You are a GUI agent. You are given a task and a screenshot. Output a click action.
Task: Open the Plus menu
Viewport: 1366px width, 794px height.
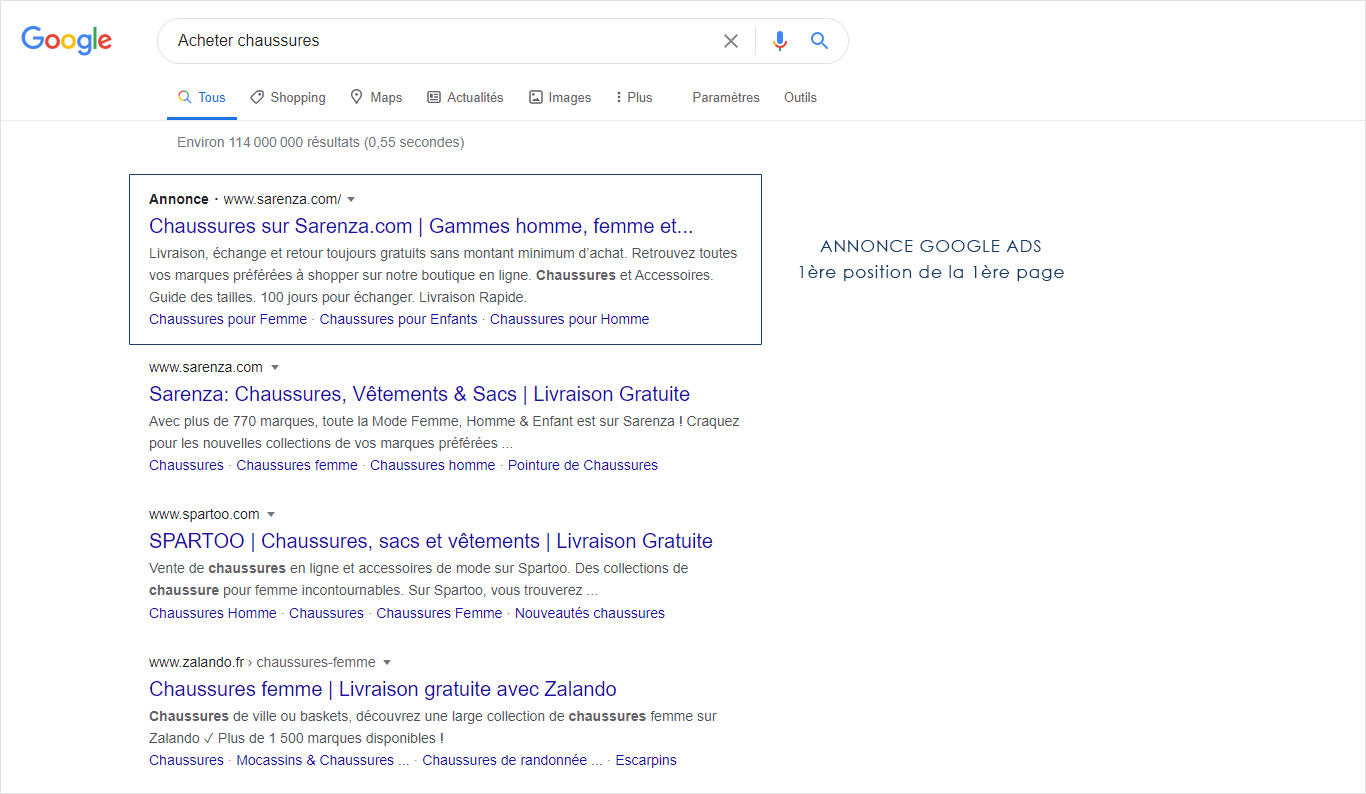634,97
